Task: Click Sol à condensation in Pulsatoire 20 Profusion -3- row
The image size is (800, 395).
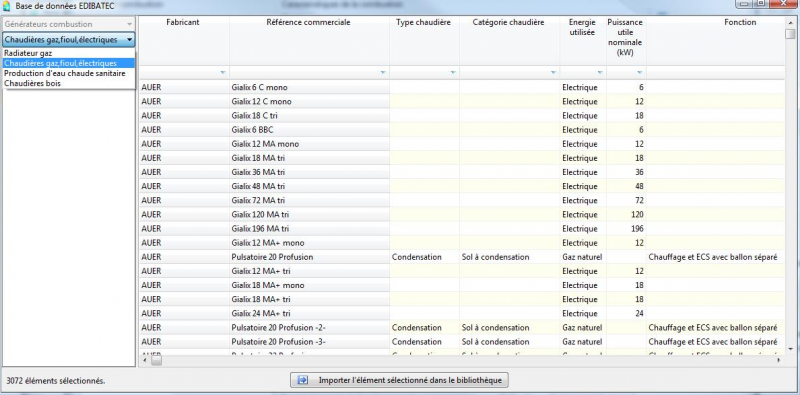Action: click(509, 341)
